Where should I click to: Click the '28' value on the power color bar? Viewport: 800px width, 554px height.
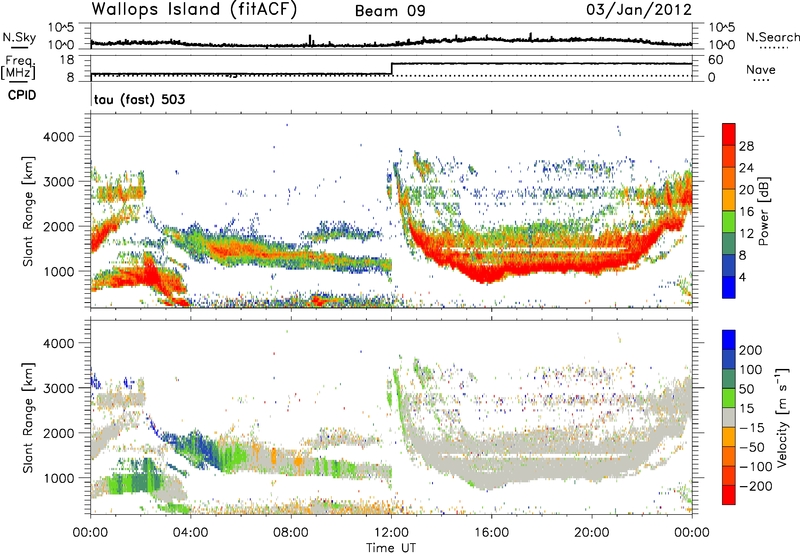746,146
